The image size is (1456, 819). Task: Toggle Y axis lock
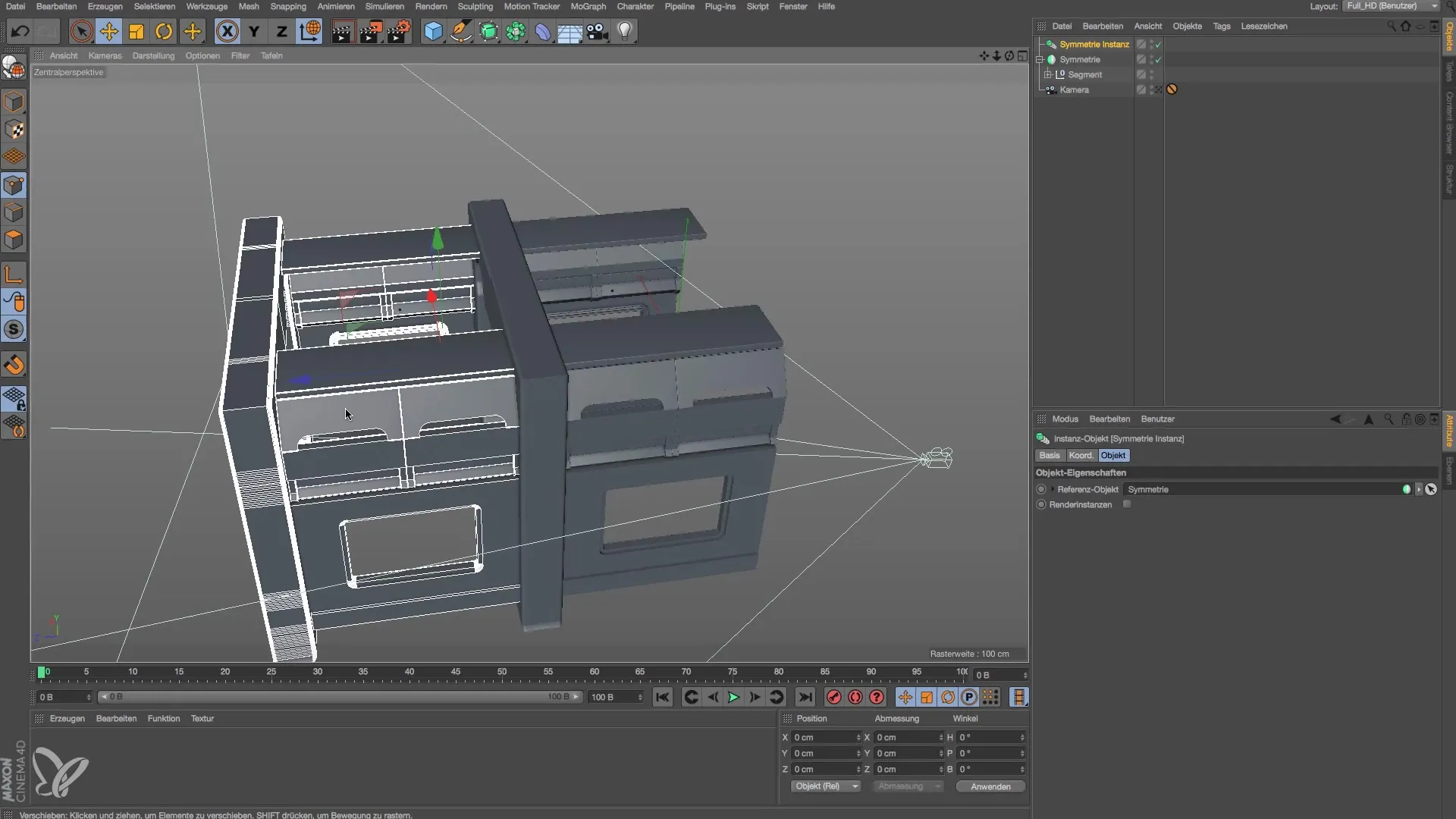pyautogui.click(x=254, y=31)
